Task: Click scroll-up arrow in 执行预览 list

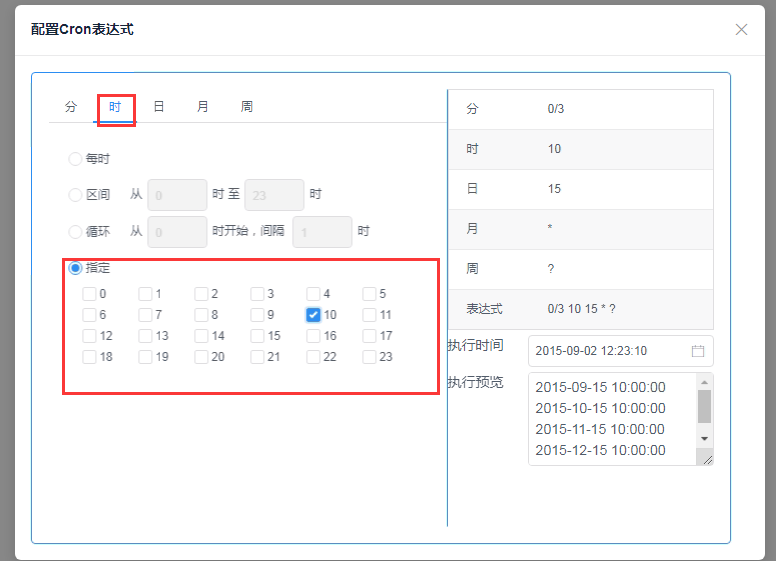Action: 704,382
